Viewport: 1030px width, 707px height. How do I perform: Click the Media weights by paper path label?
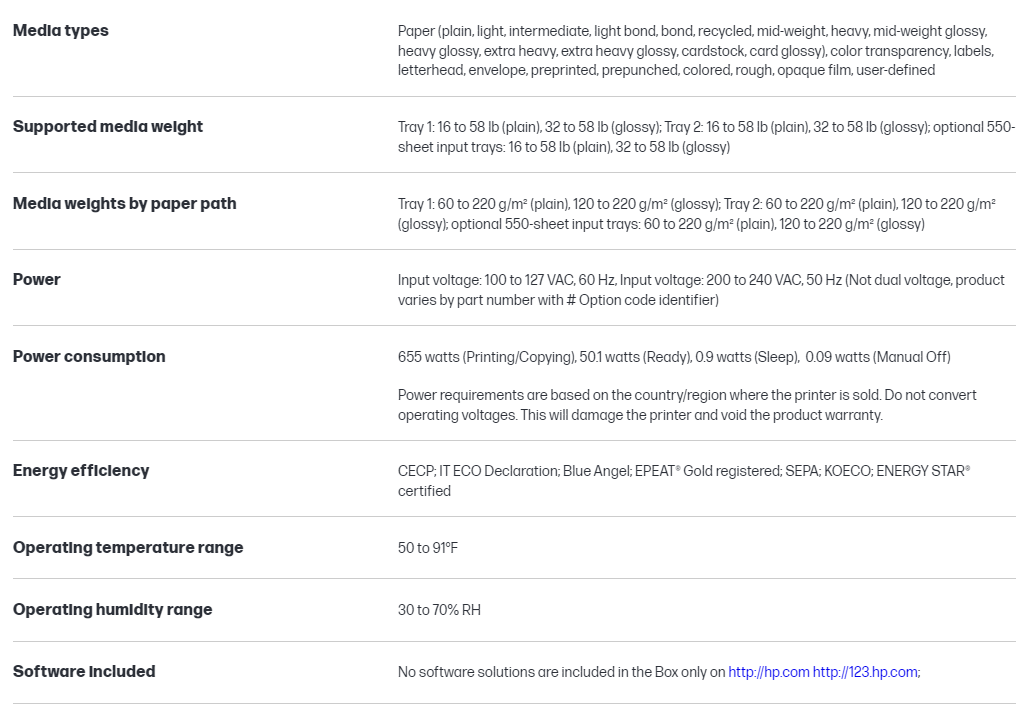pos(125,203)
